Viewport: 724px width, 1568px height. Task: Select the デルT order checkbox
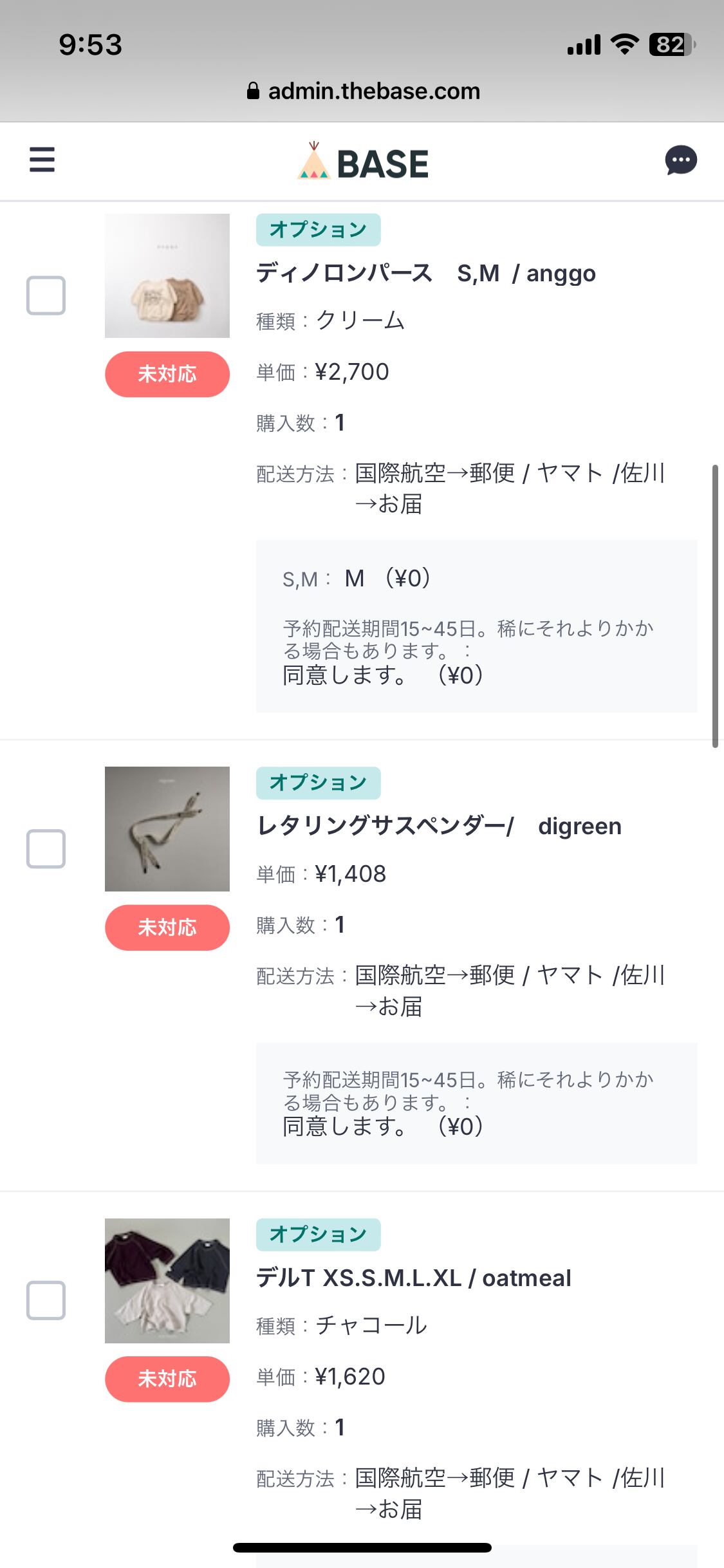point(46,1300)
